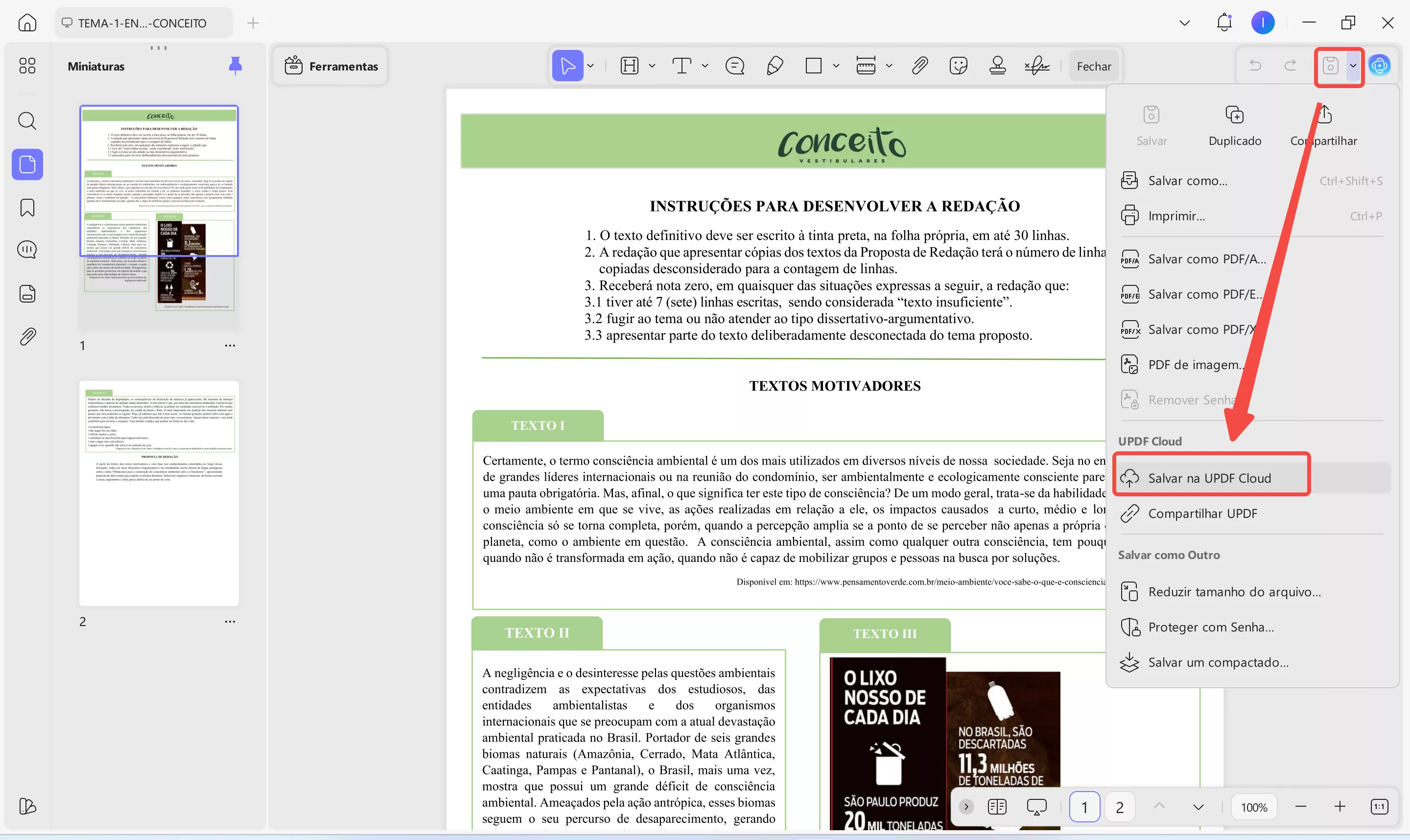Open the search panel in sidebar
Viewport: 1410px width, 840px height.
pyautogui.click(x=27, y=120)
